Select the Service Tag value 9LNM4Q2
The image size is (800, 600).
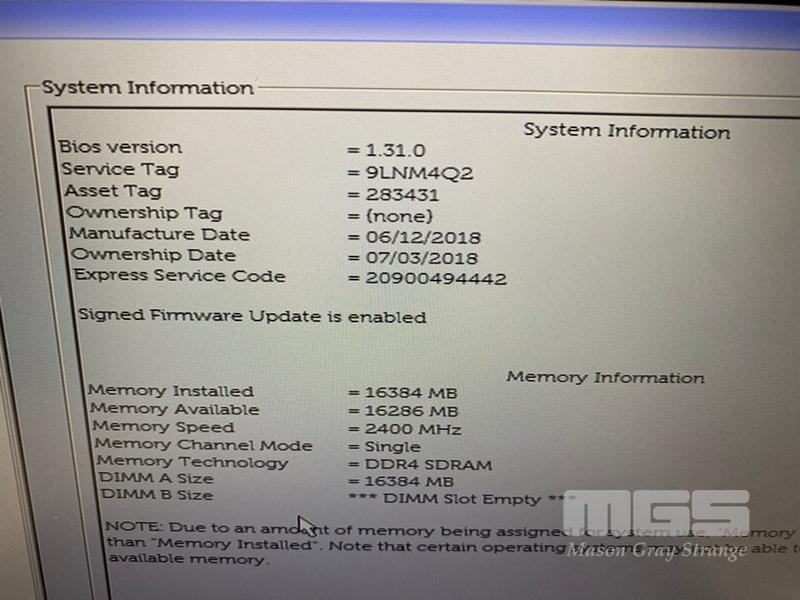coord(419,173)
